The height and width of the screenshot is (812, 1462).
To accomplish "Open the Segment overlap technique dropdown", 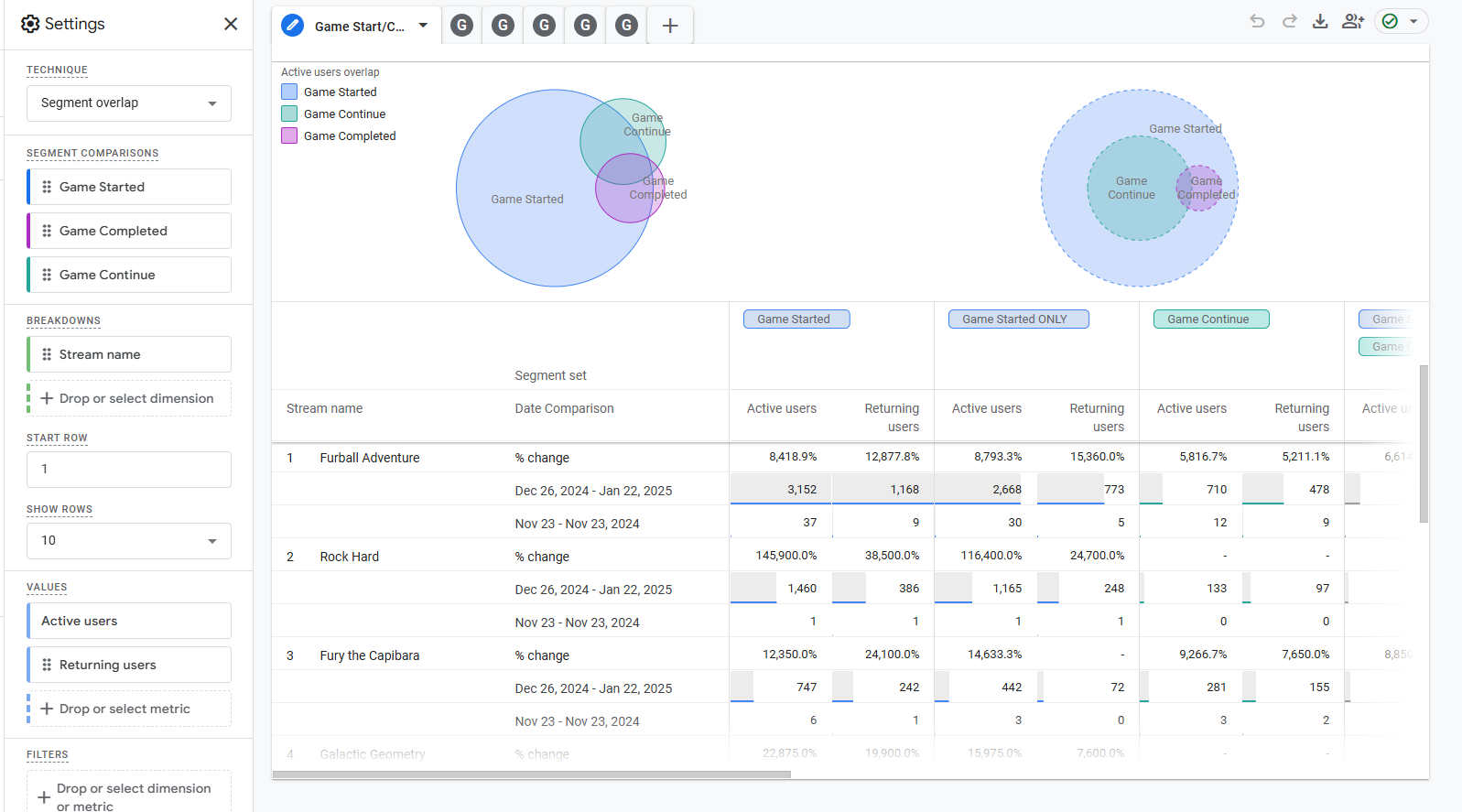I will 129,103.
